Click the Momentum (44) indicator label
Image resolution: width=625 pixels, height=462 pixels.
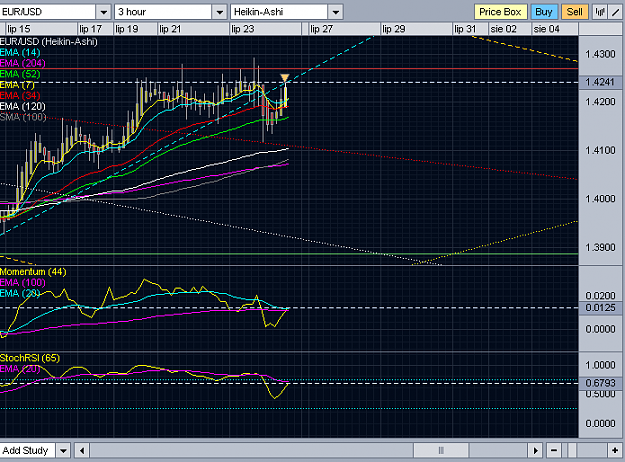tap(33, 271)
